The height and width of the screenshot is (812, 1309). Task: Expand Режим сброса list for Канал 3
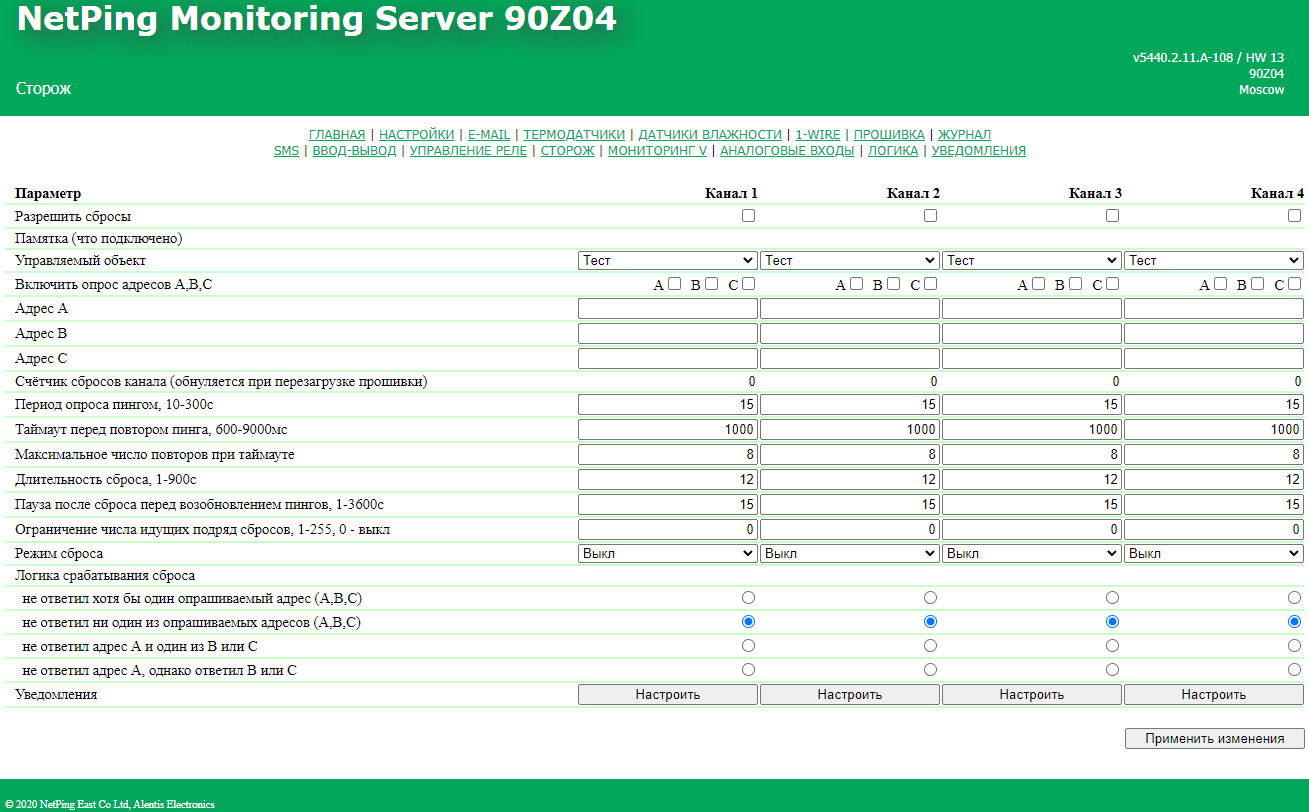[x=1031, y=553]
